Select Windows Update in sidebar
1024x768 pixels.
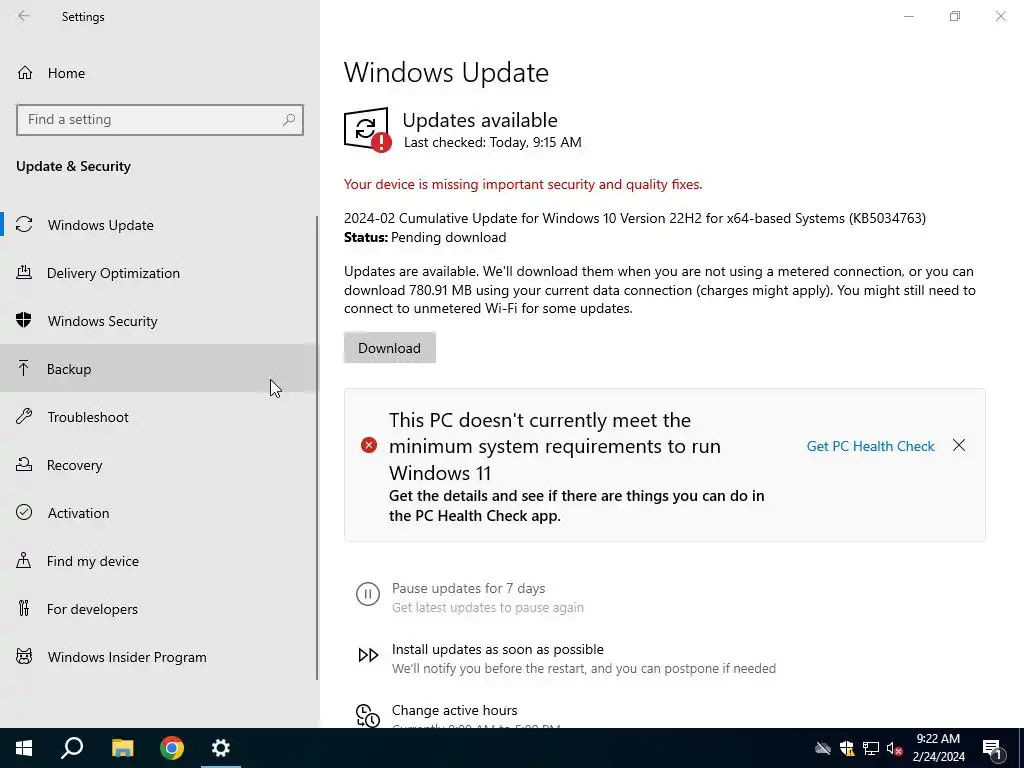click(159, 225)
